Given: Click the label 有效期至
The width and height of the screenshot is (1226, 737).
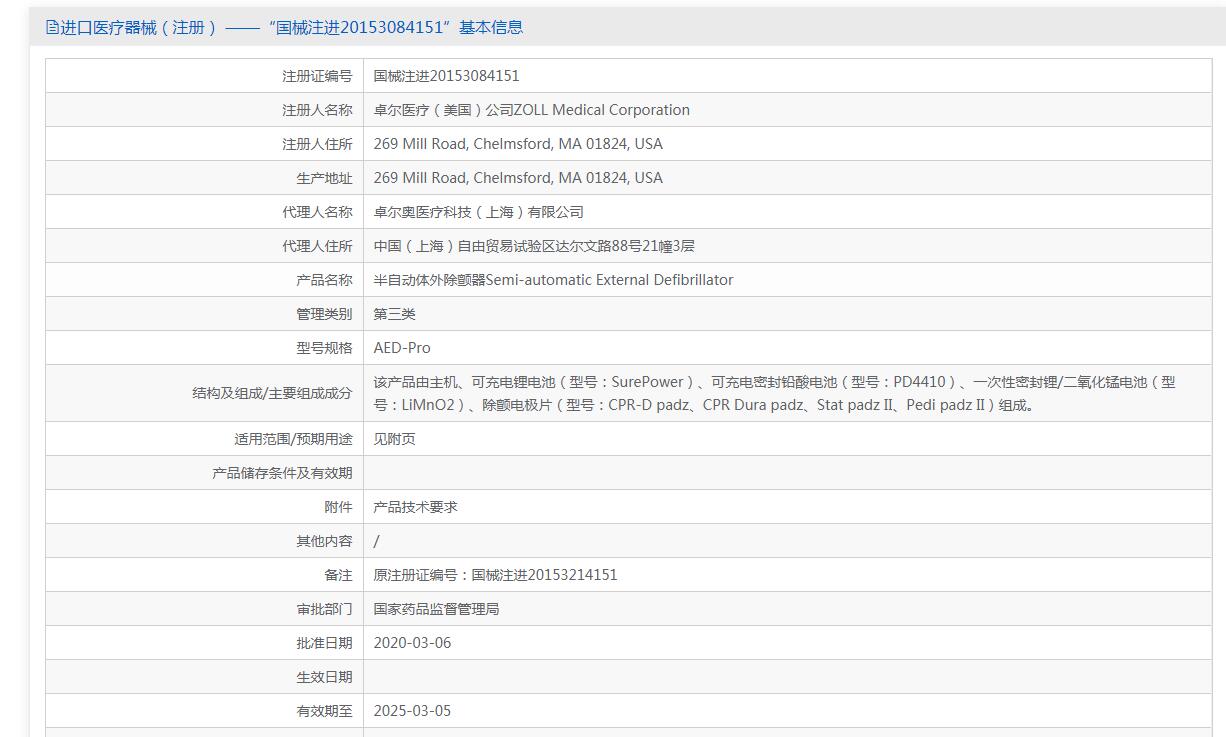Looking at the screenshot, I should pyautogui.click(x=324, y=711).
